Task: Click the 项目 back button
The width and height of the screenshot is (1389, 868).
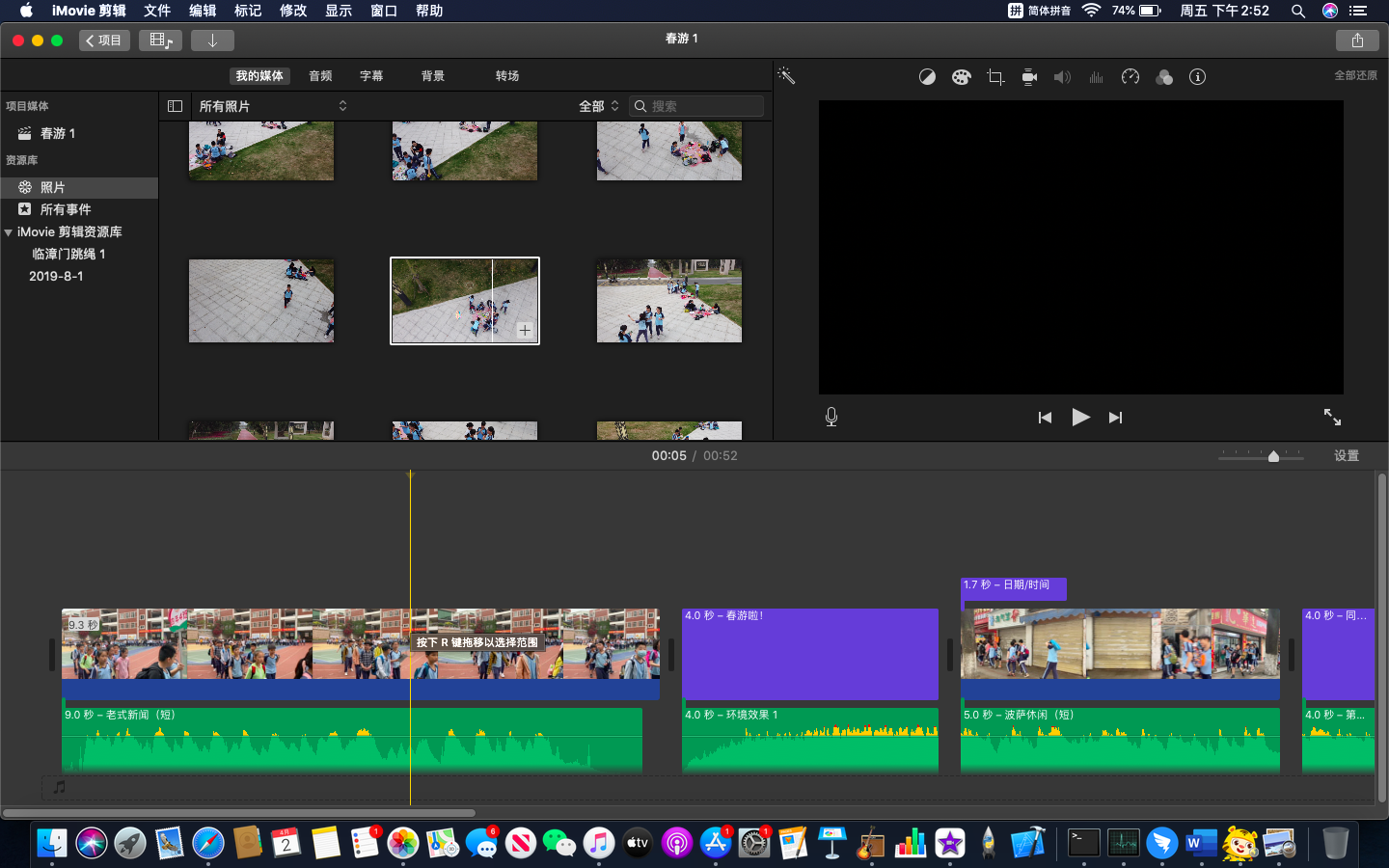Action: point(104,41)
